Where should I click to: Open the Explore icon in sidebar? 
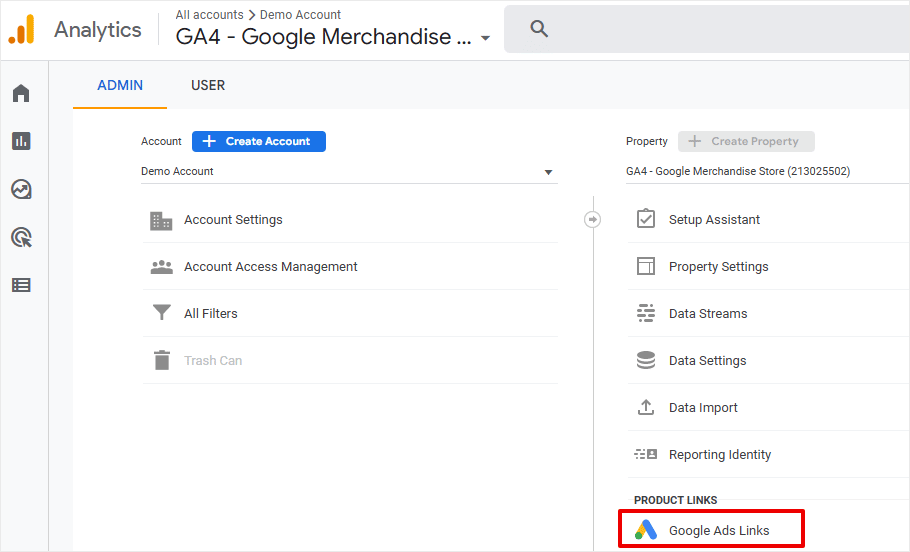[x=21, y=189]
